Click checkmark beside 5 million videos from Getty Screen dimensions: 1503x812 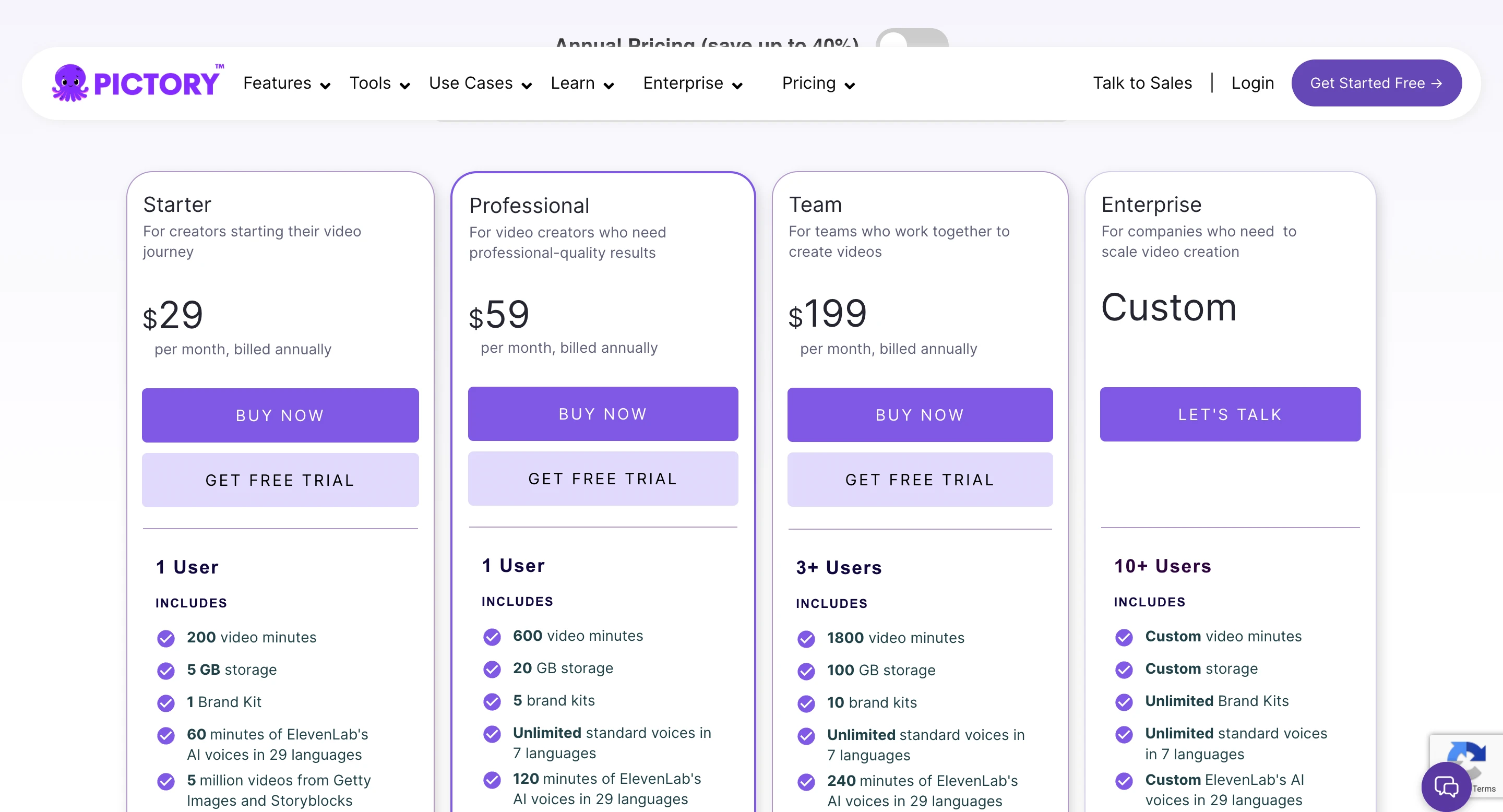166,781
